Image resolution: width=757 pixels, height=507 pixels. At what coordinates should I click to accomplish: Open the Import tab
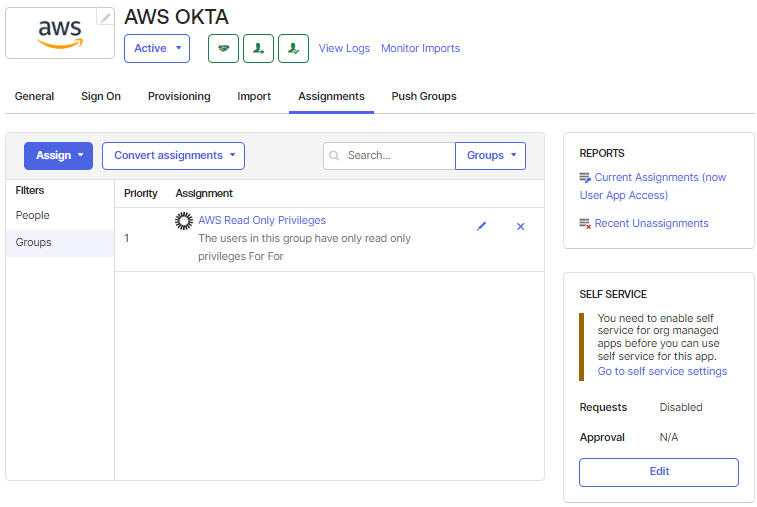point(254,96)
